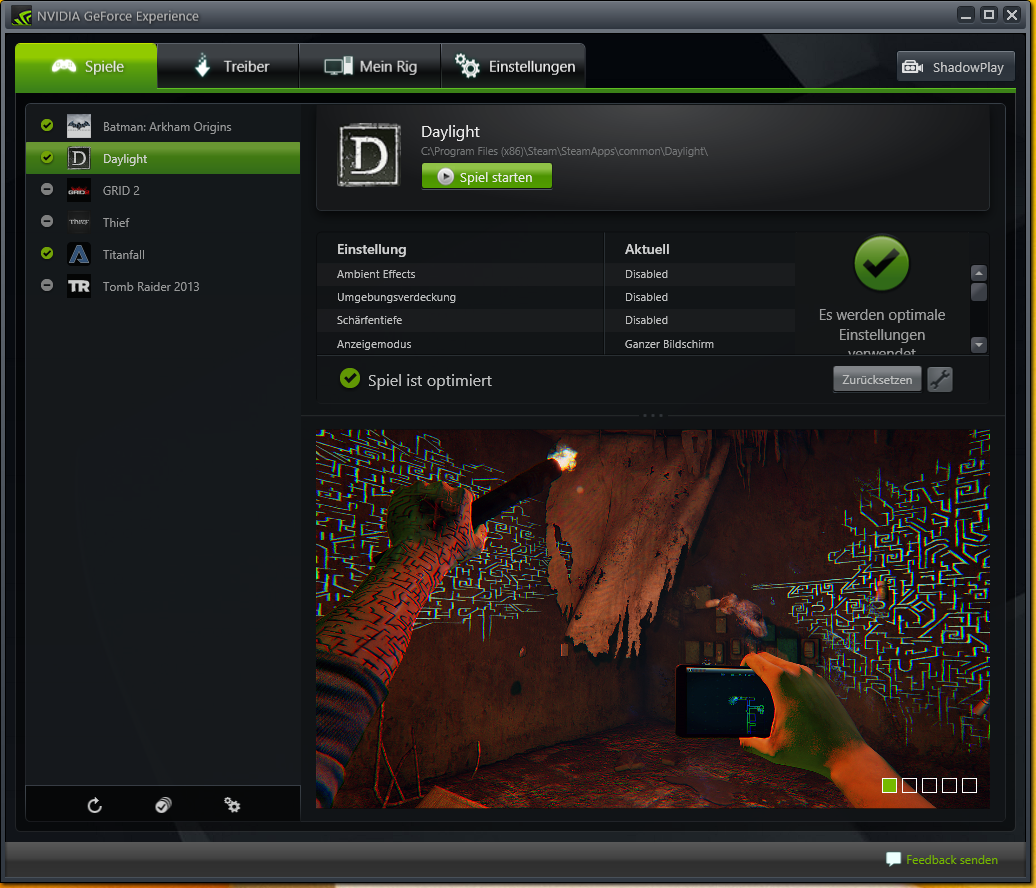The width and height of the screenshot is (1036, 888).
Task: Click the Titanfall game icon
Action: click(x=79, y=254)
